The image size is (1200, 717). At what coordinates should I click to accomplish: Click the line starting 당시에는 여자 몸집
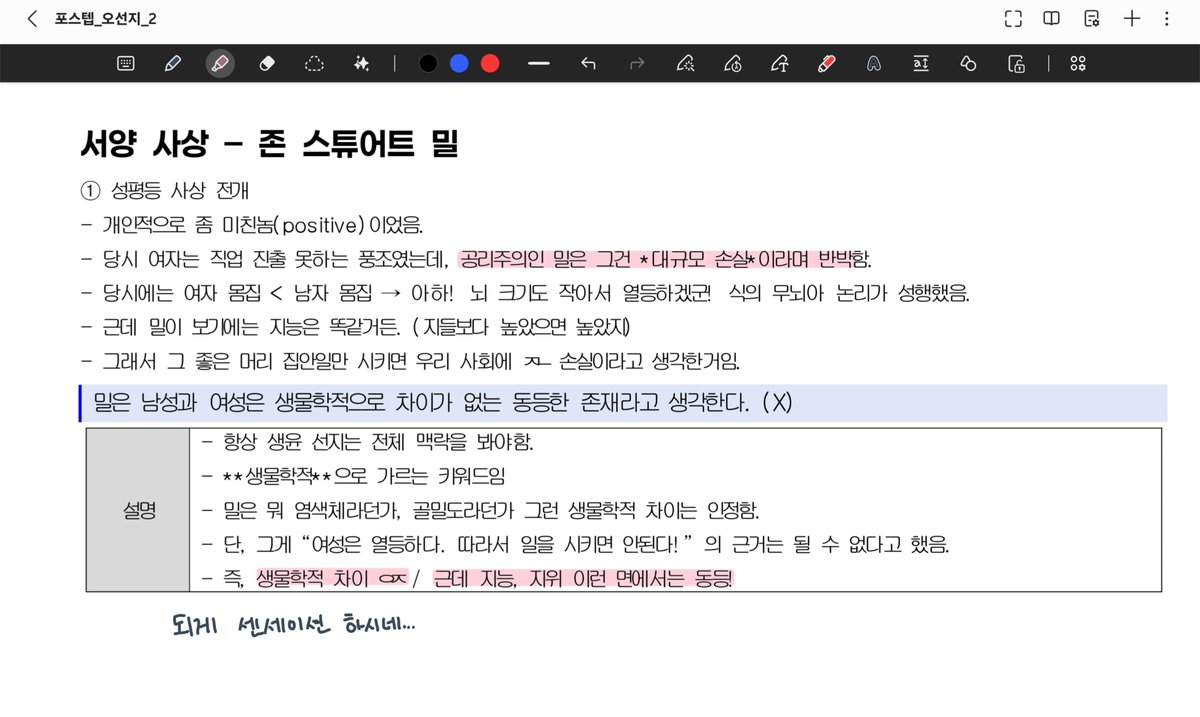[x=526, y=294]
